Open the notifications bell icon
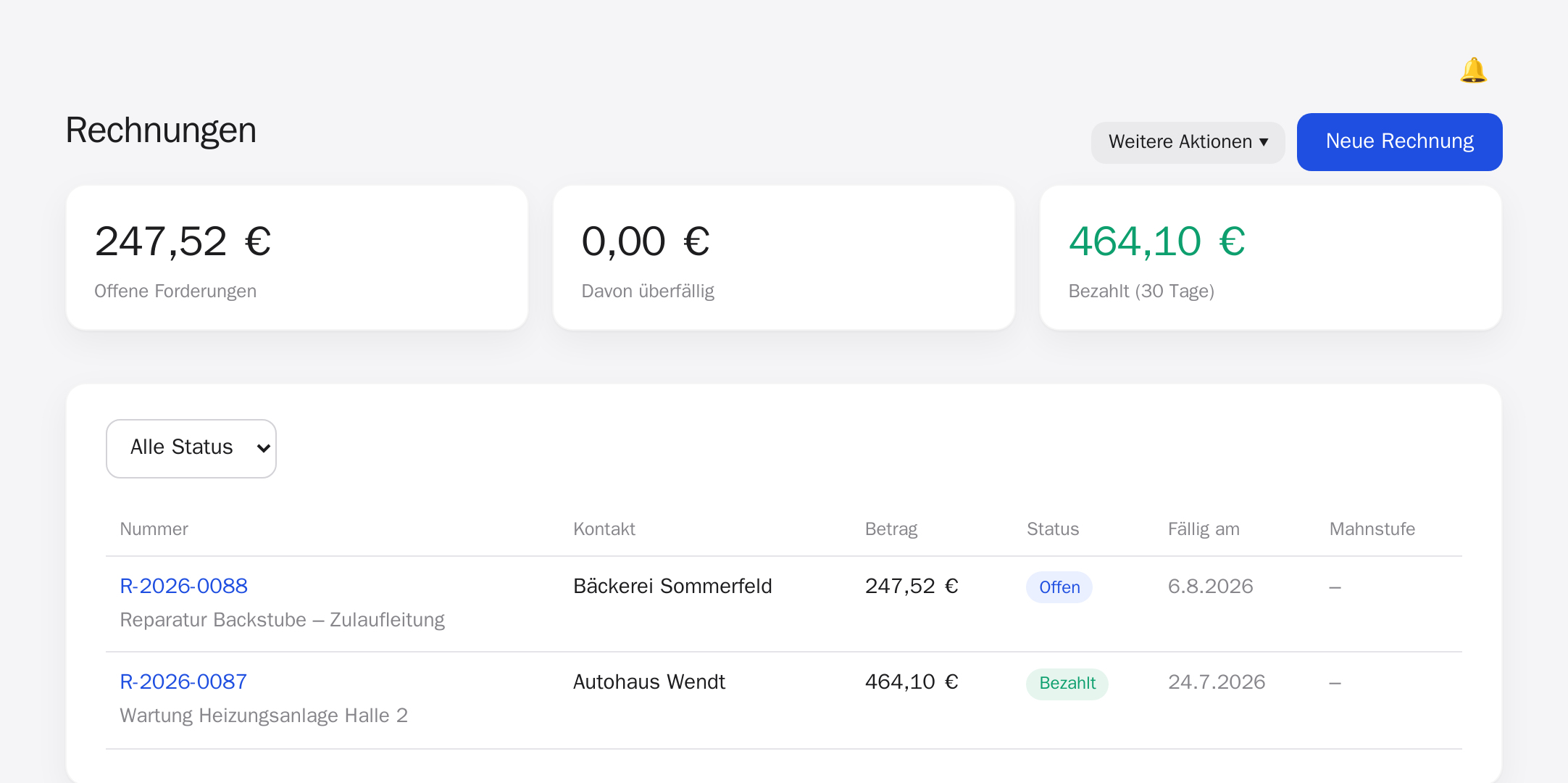 (1473, 70)
